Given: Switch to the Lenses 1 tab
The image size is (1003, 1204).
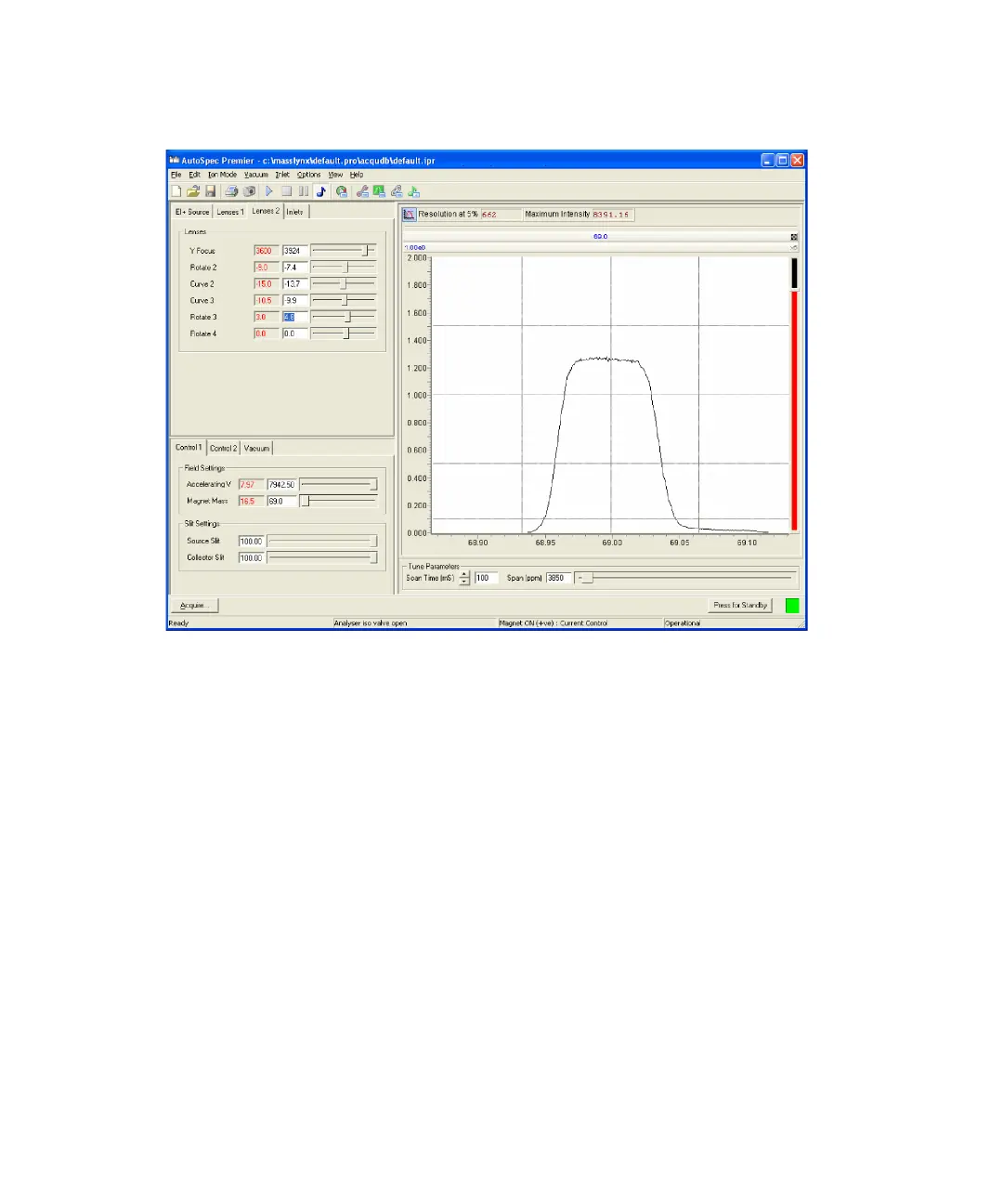Looking at the screenshot, I should pyautogui.click(x=230, y=212).
